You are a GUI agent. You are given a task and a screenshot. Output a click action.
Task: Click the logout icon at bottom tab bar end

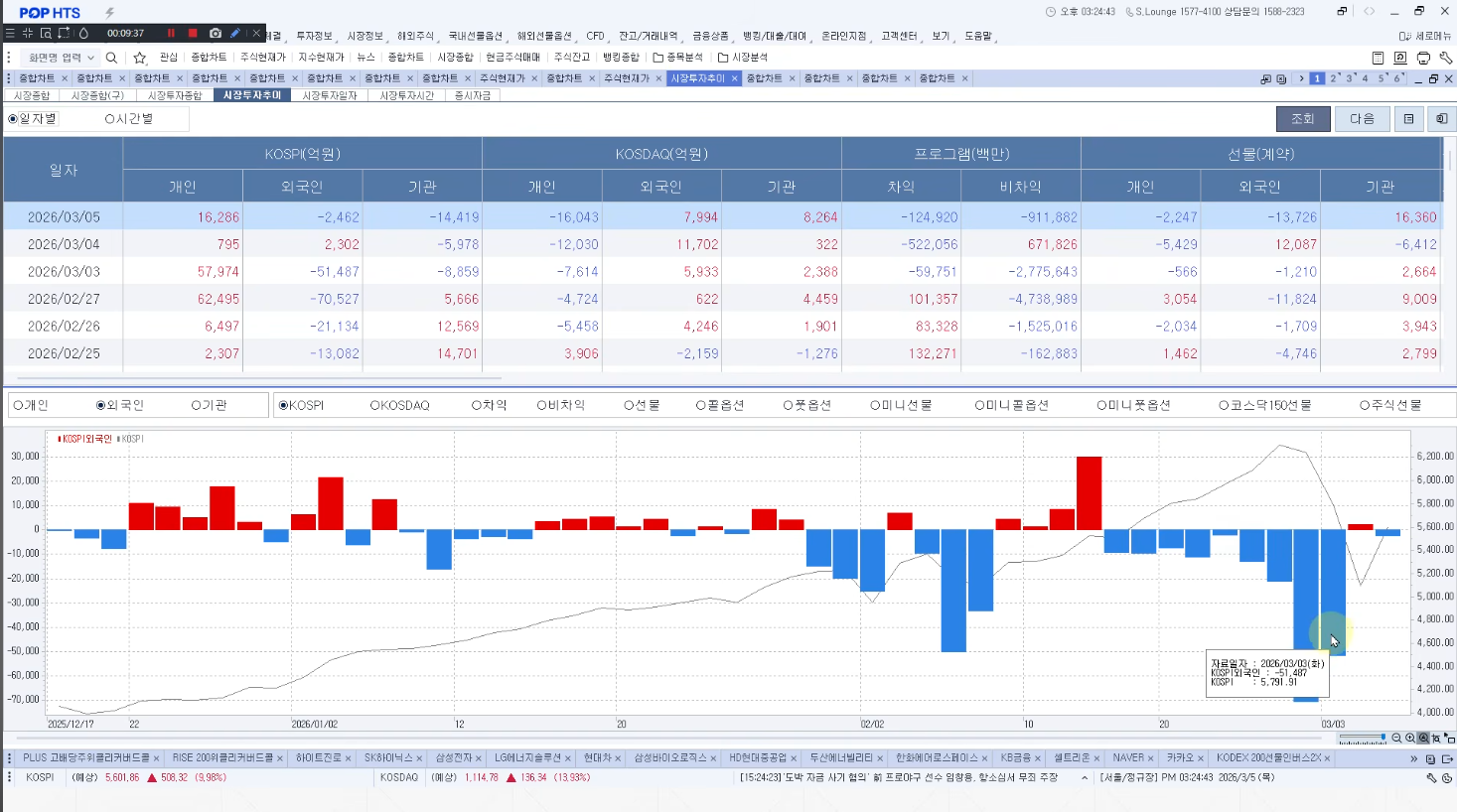click(x=1447, y=758)
